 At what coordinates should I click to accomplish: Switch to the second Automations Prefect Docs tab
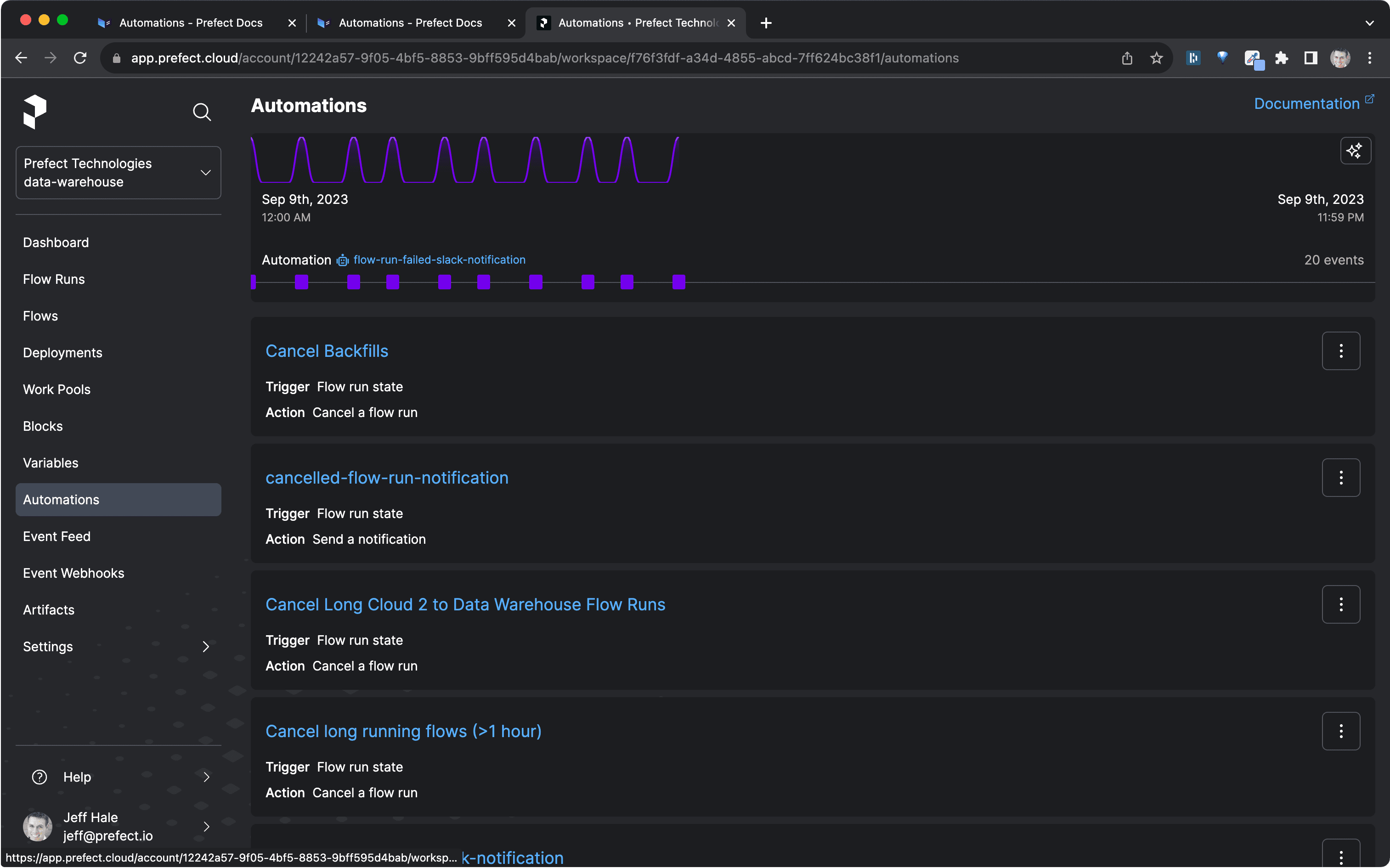410,23
